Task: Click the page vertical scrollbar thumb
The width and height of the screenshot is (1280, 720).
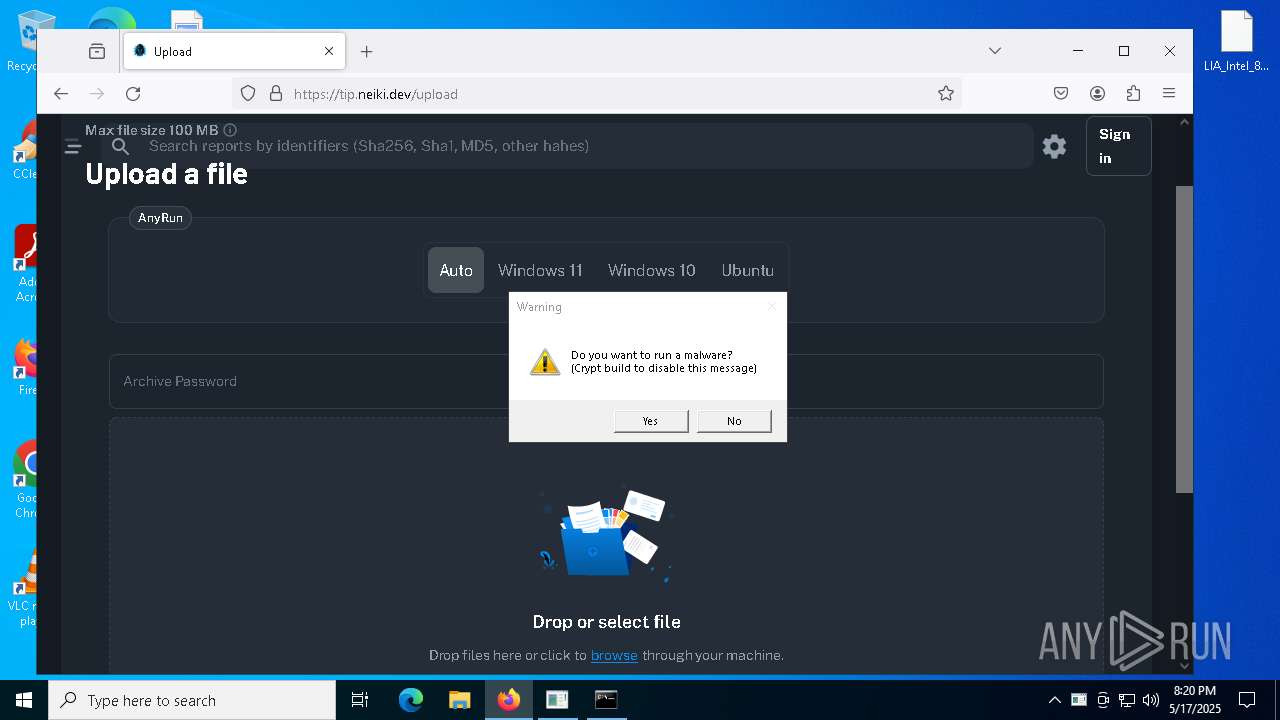Action: coord(1184,339)
